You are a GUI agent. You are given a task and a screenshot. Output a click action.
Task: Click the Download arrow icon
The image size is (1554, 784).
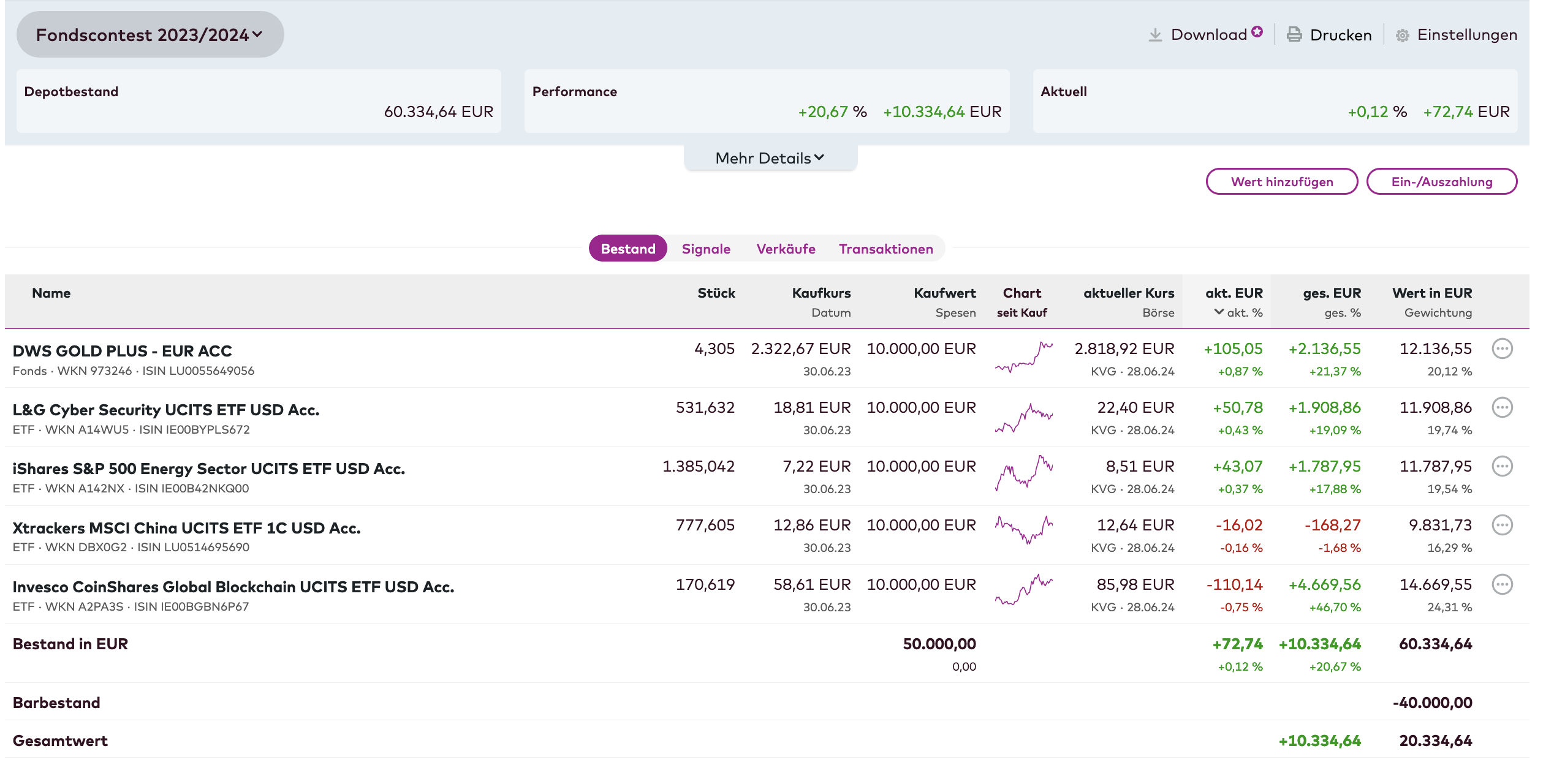coord(1154,35)
